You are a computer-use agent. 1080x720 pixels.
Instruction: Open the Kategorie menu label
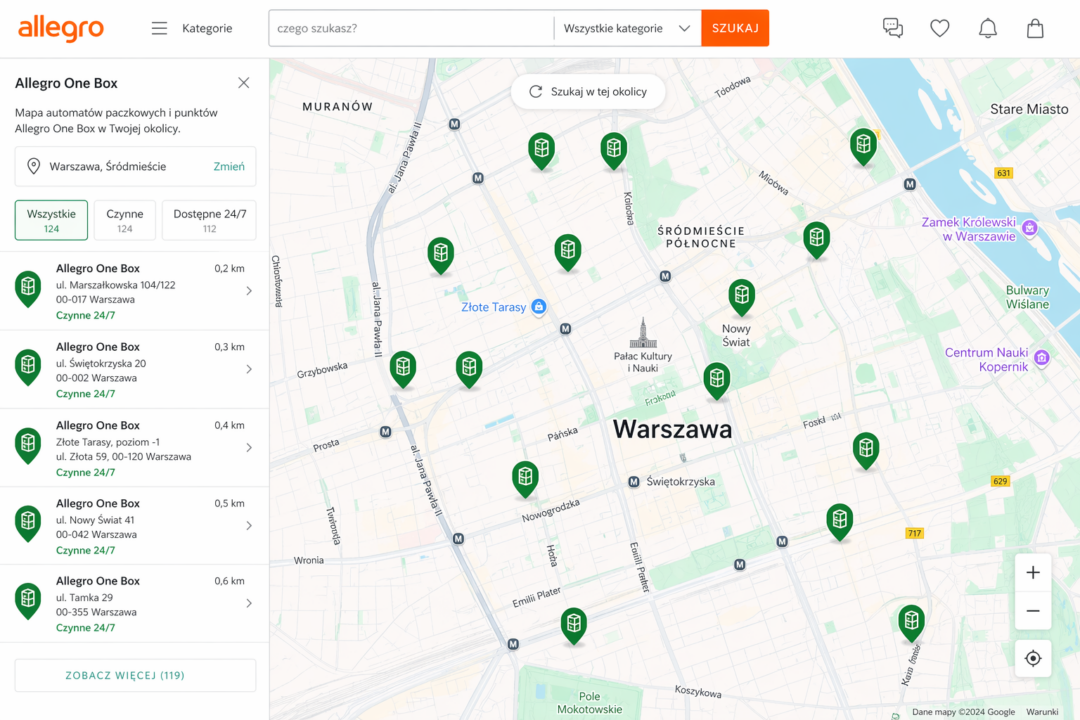(x=207, y=28)
